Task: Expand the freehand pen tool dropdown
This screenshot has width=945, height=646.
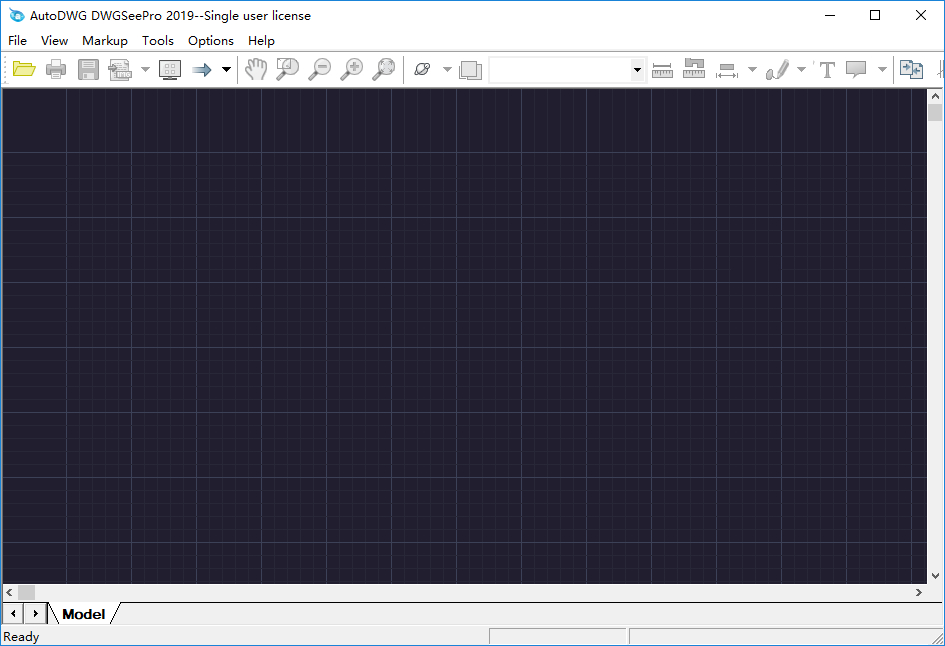Action: tap(801, 70)
